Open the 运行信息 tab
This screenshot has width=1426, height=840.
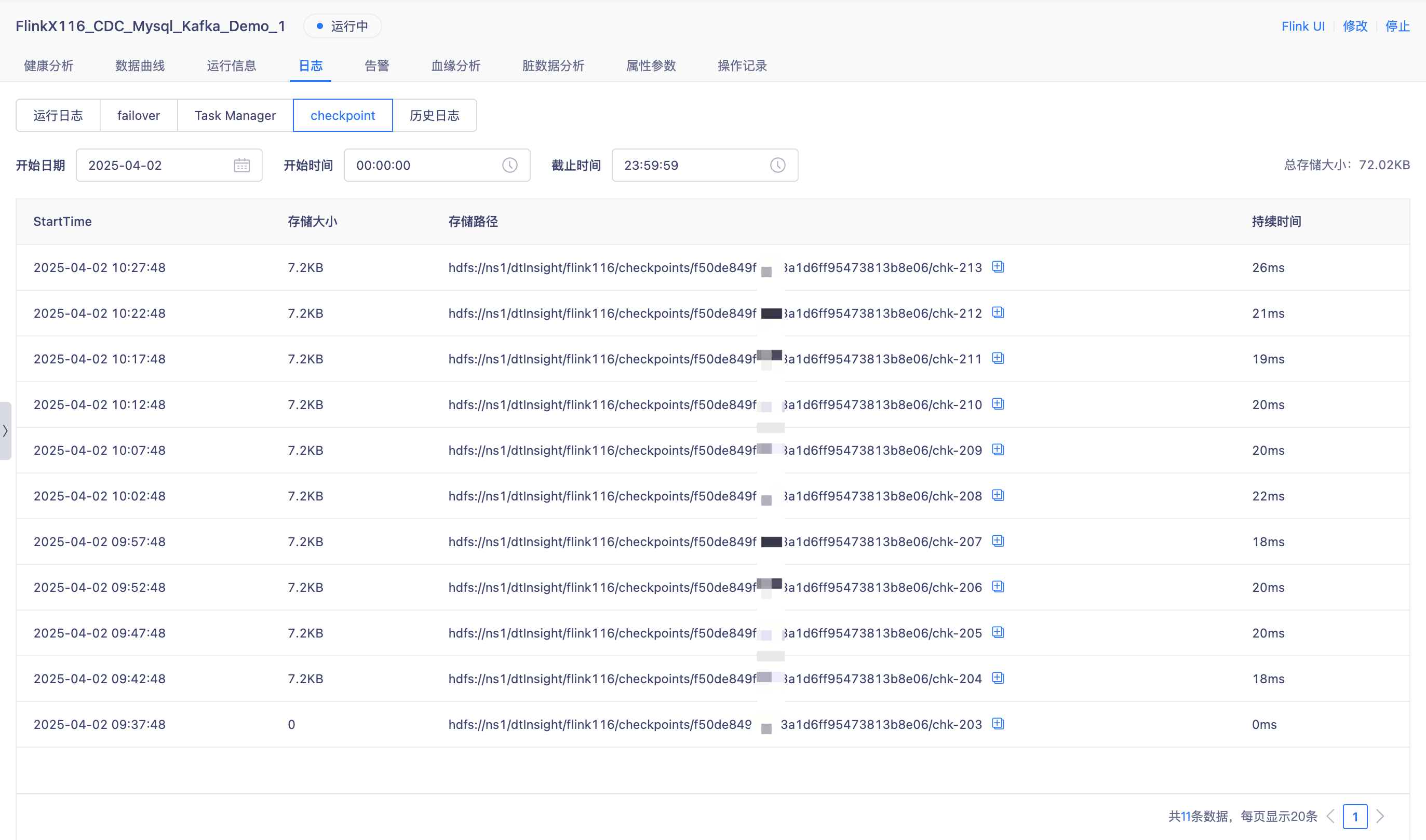tap(232, 65)
